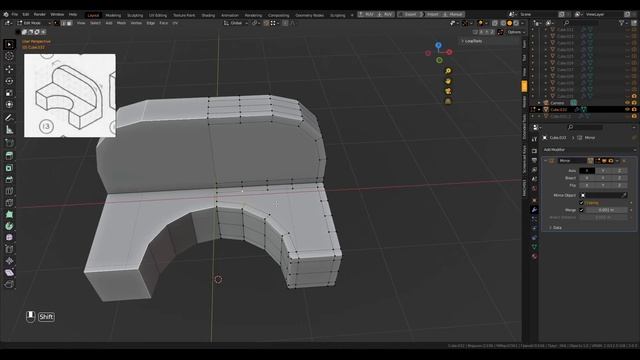Open the File menu
The width and height of the screenshot is (640, 360).
pyautogui.click(x=15, y=14)
